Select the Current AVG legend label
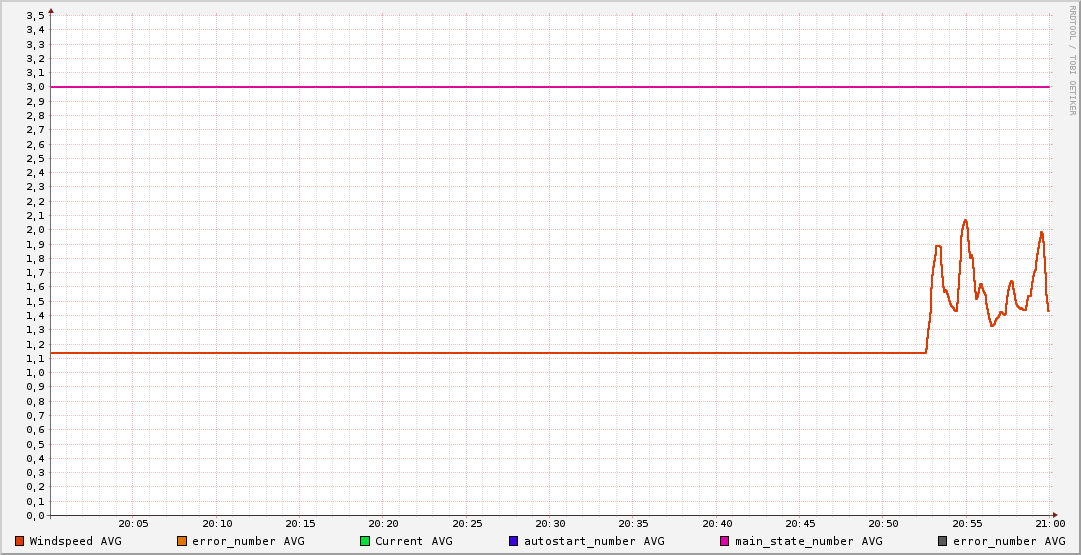1081x555 pixels. (x=414, y=541)
